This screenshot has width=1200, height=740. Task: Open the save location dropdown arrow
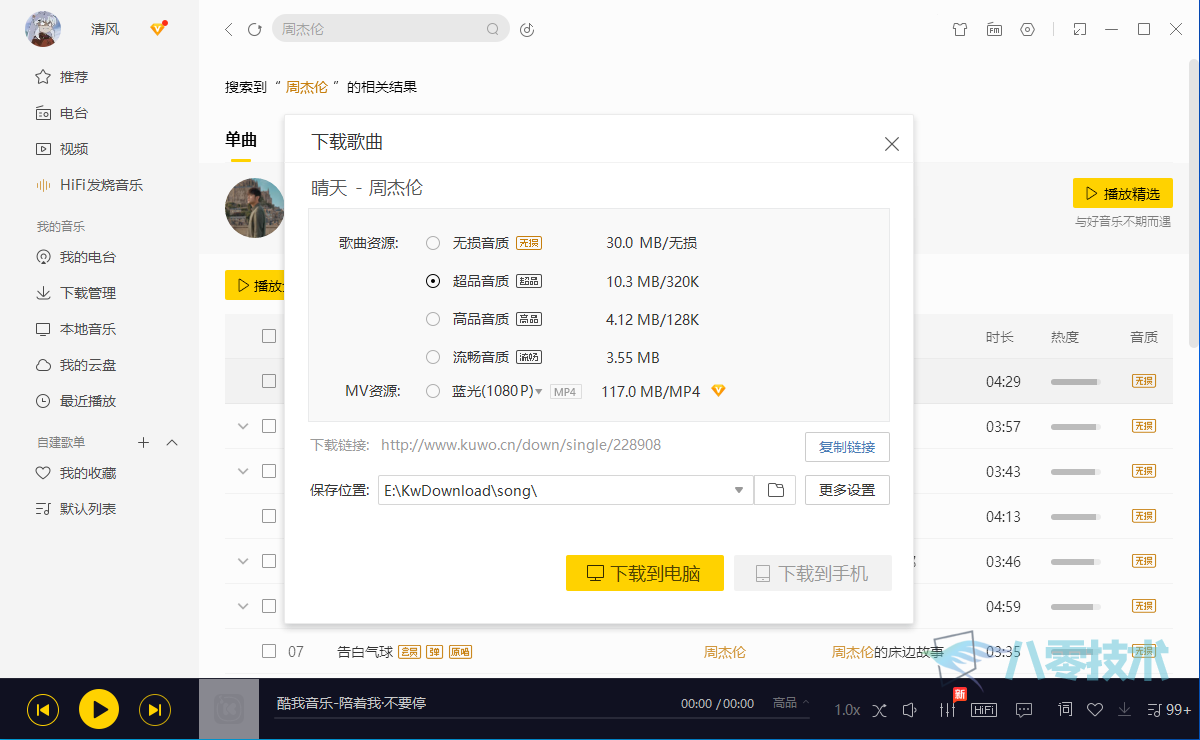tap(739, 490)
